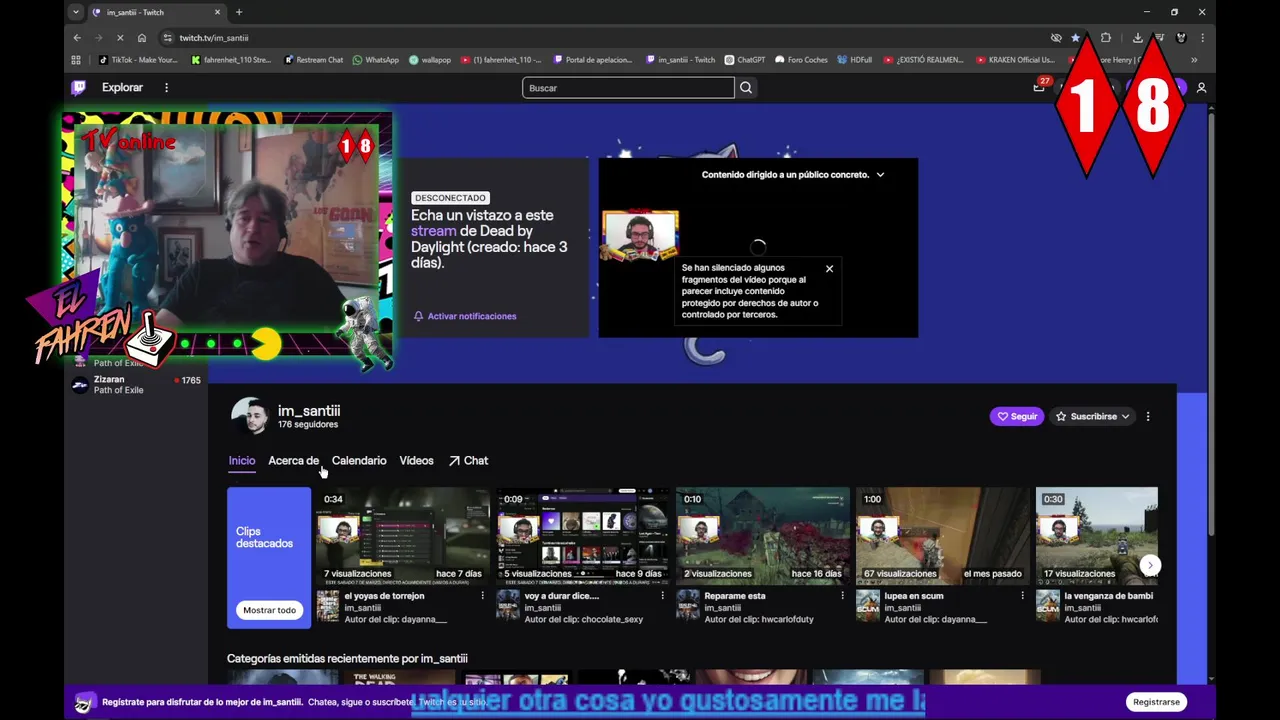
Task: Switch to the Calendario tab
Action: click(x=359, y=461)
